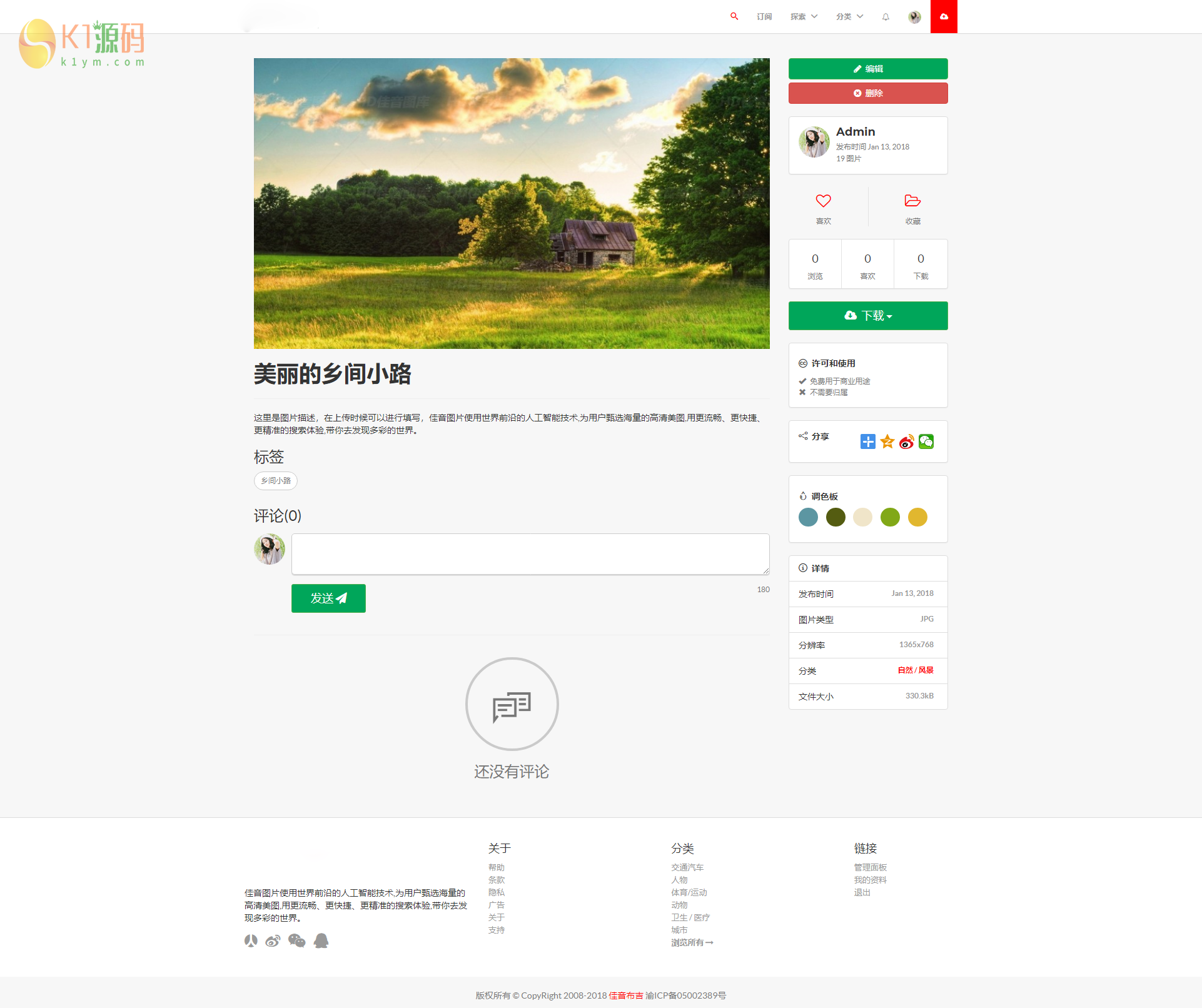This screenshot has height=1008, width=1202.
Task: Click the yellow star favorite share icon
Action: (887, 442)
